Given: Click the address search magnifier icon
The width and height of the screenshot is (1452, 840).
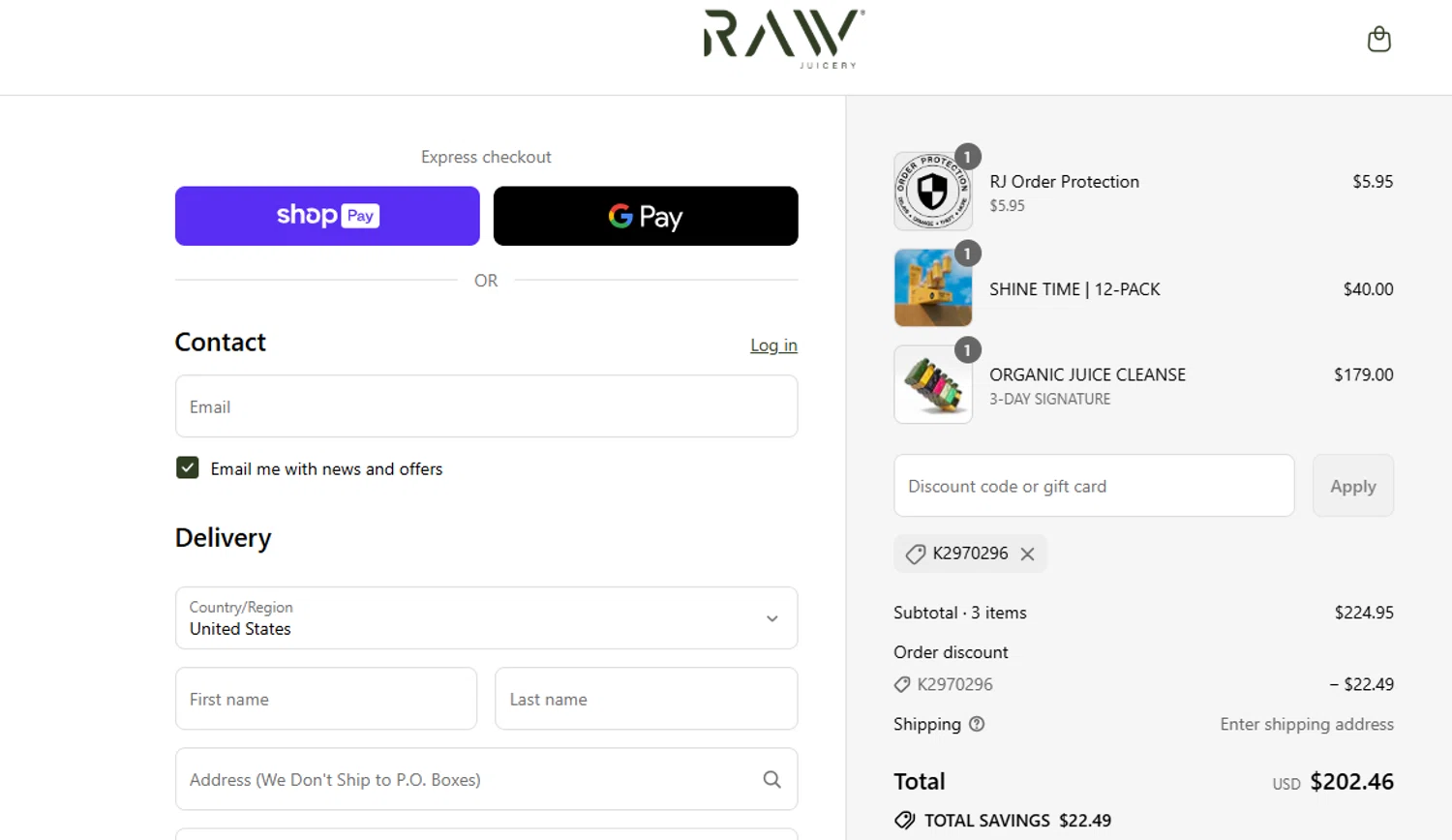Looking at the screenshot, I should point(771,779).
